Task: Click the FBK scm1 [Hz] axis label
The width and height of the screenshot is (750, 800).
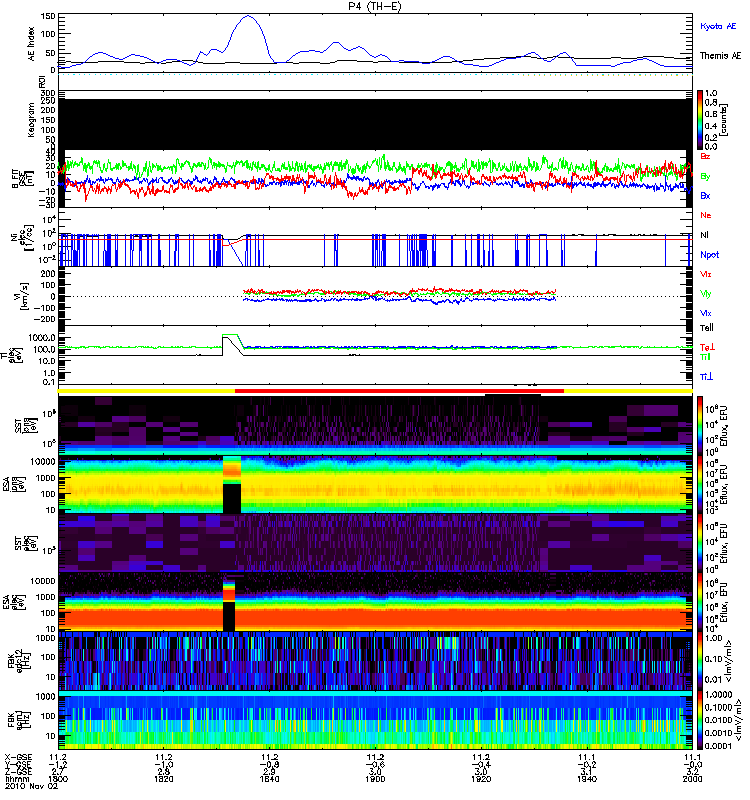Action: pos(19,719)
